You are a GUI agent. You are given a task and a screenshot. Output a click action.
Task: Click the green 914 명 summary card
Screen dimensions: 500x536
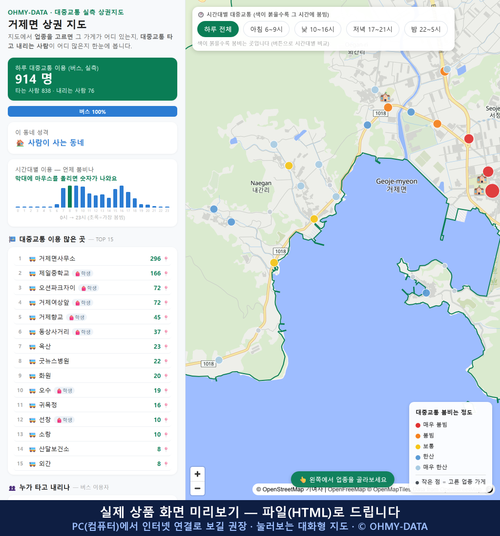(x=92, y=79)
